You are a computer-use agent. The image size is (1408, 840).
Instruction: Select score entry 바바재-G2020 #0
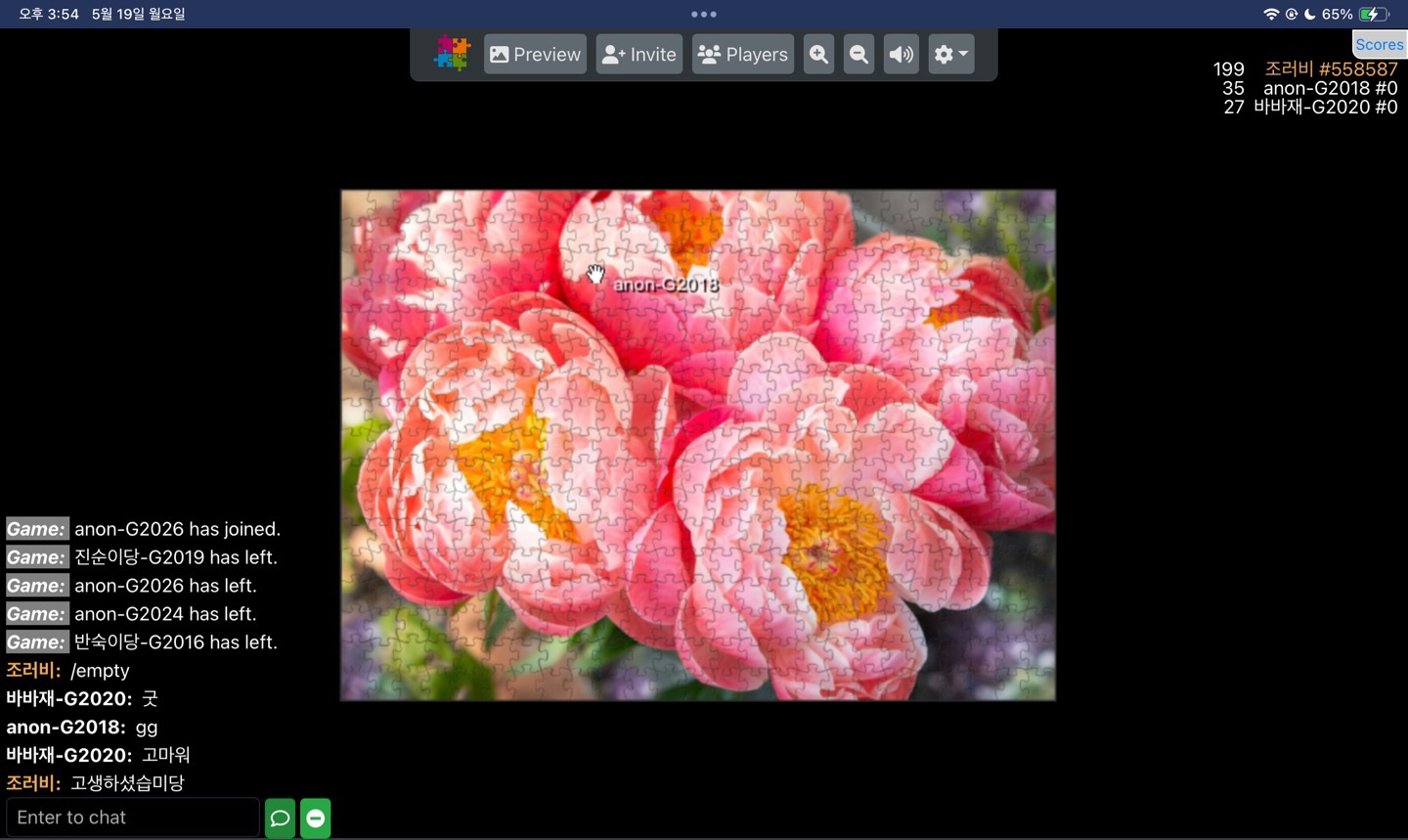[x=1325, y=107]
